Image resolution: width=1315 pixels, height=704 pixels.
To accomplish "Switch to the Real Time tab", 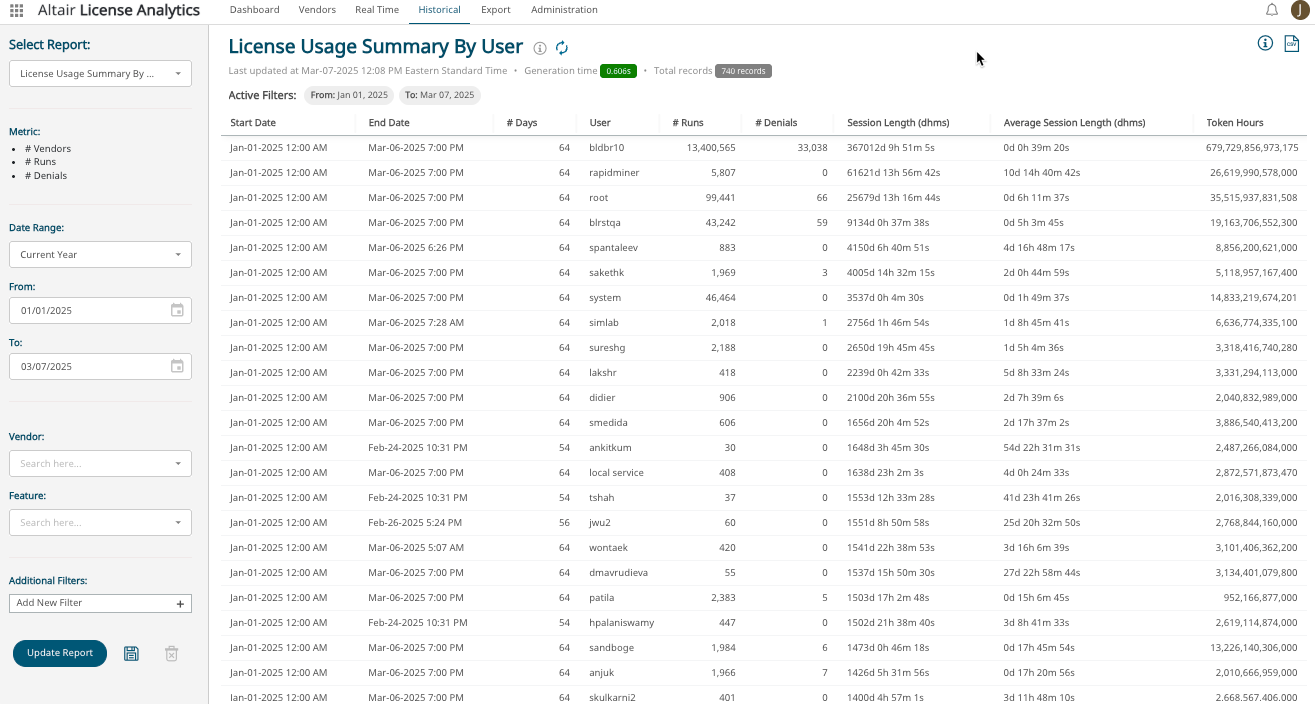I will point(377,10).
